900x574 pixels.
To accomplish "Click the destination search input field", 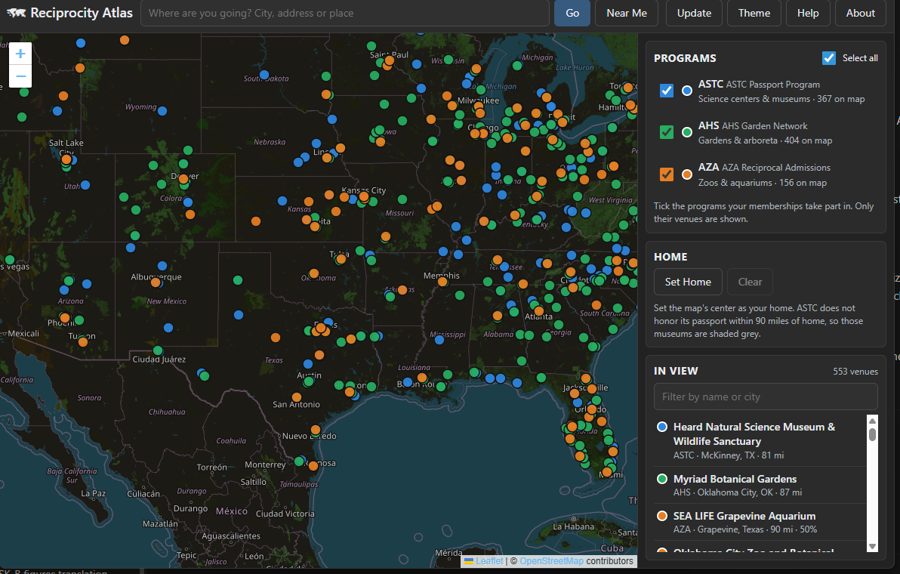I will pyautogui.click(x=344, y=13).
